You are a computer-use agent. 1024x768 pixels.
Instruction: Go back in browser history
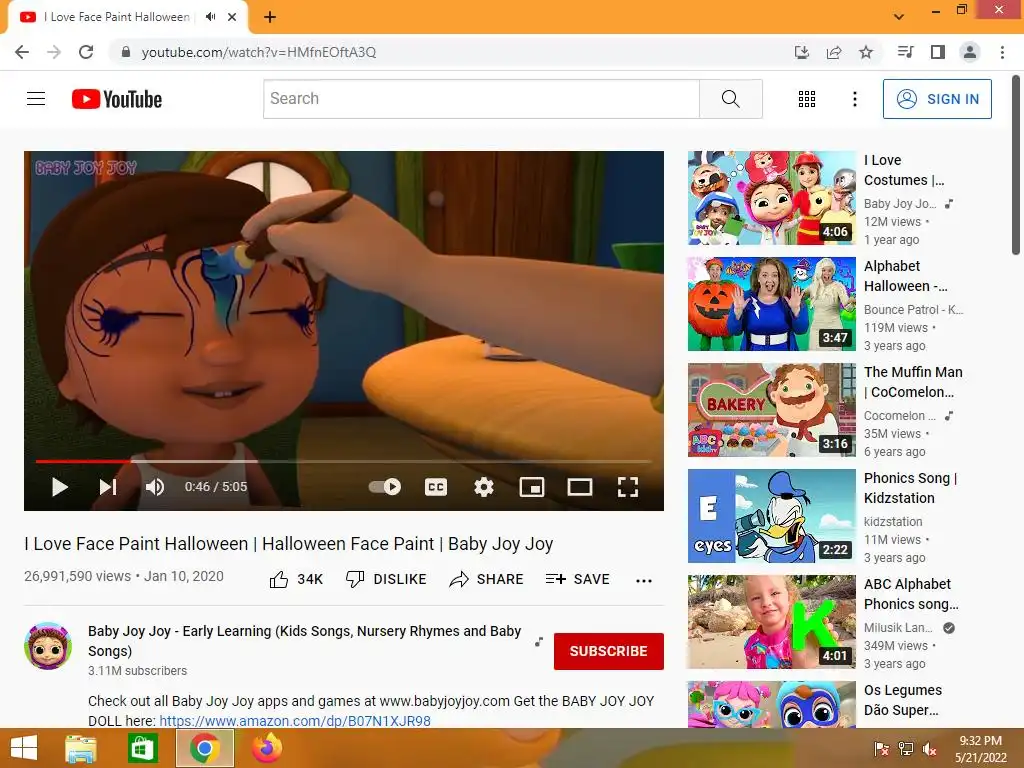pos(22,52)
